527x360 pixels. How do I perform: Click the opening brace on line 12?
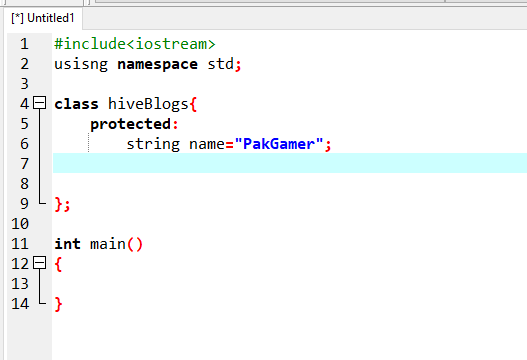point(58,264)
